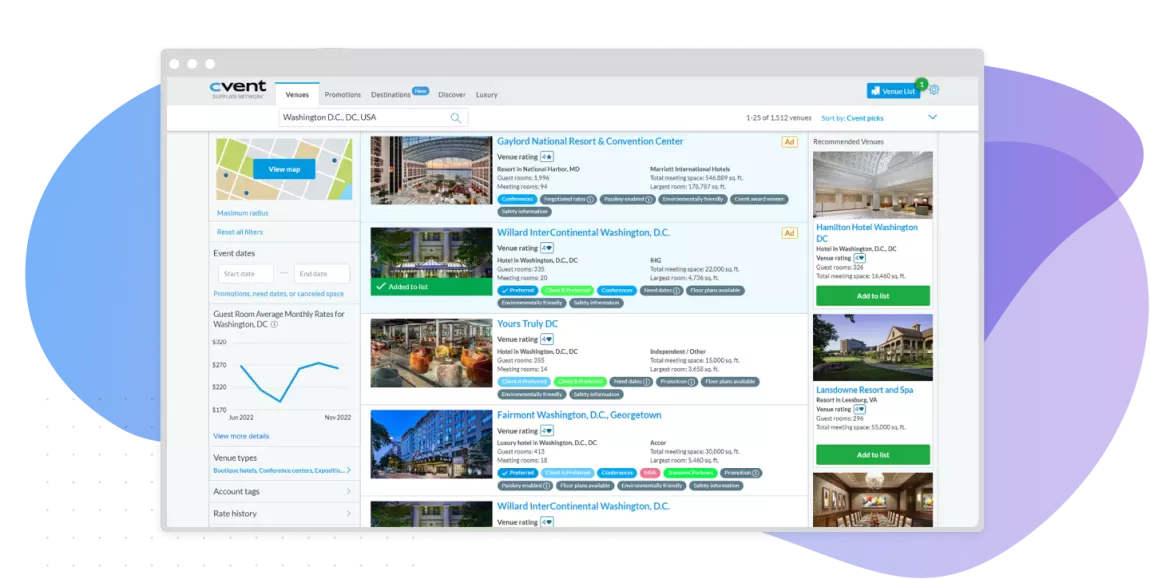The image size is (1150, 579).
Task: Click the Added to list checkmark banner
Action: [x=431, y=287]
